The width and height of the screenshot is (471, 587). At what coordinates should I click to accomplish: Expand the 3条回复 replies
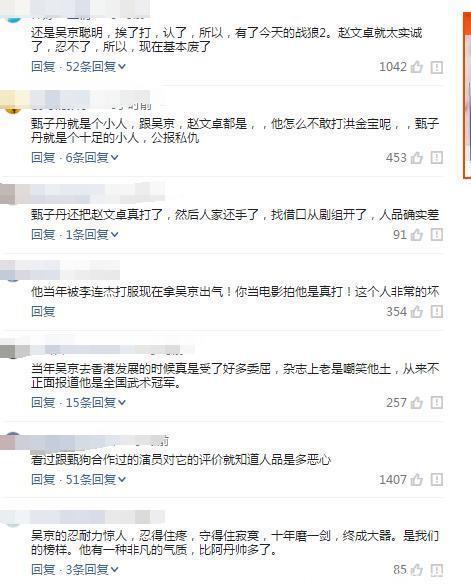(x=92, y=569)
